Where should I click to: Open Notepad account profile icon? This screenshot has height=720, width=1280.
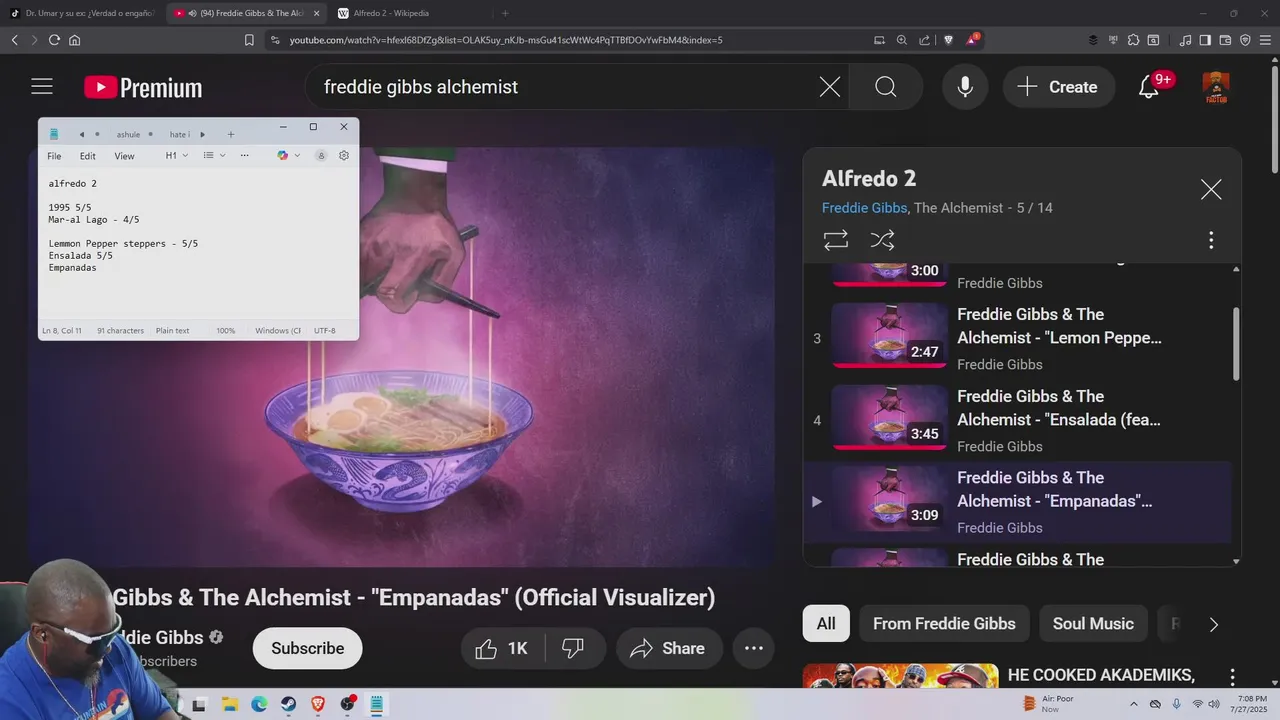tap(321, 156)
